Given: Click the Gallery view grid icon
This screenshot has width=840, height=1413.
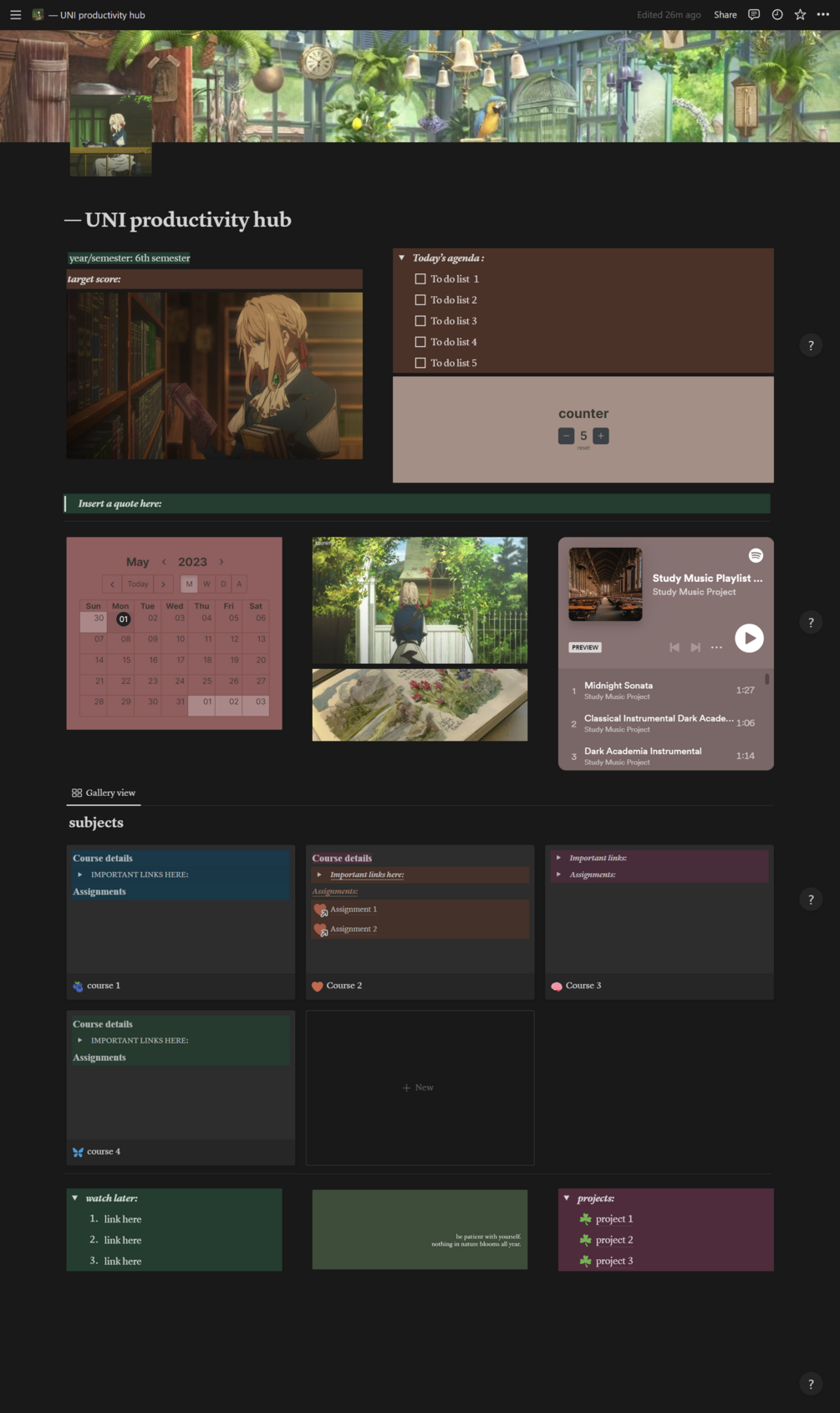Looking at the screenshot, I should (x=77, y=793).
